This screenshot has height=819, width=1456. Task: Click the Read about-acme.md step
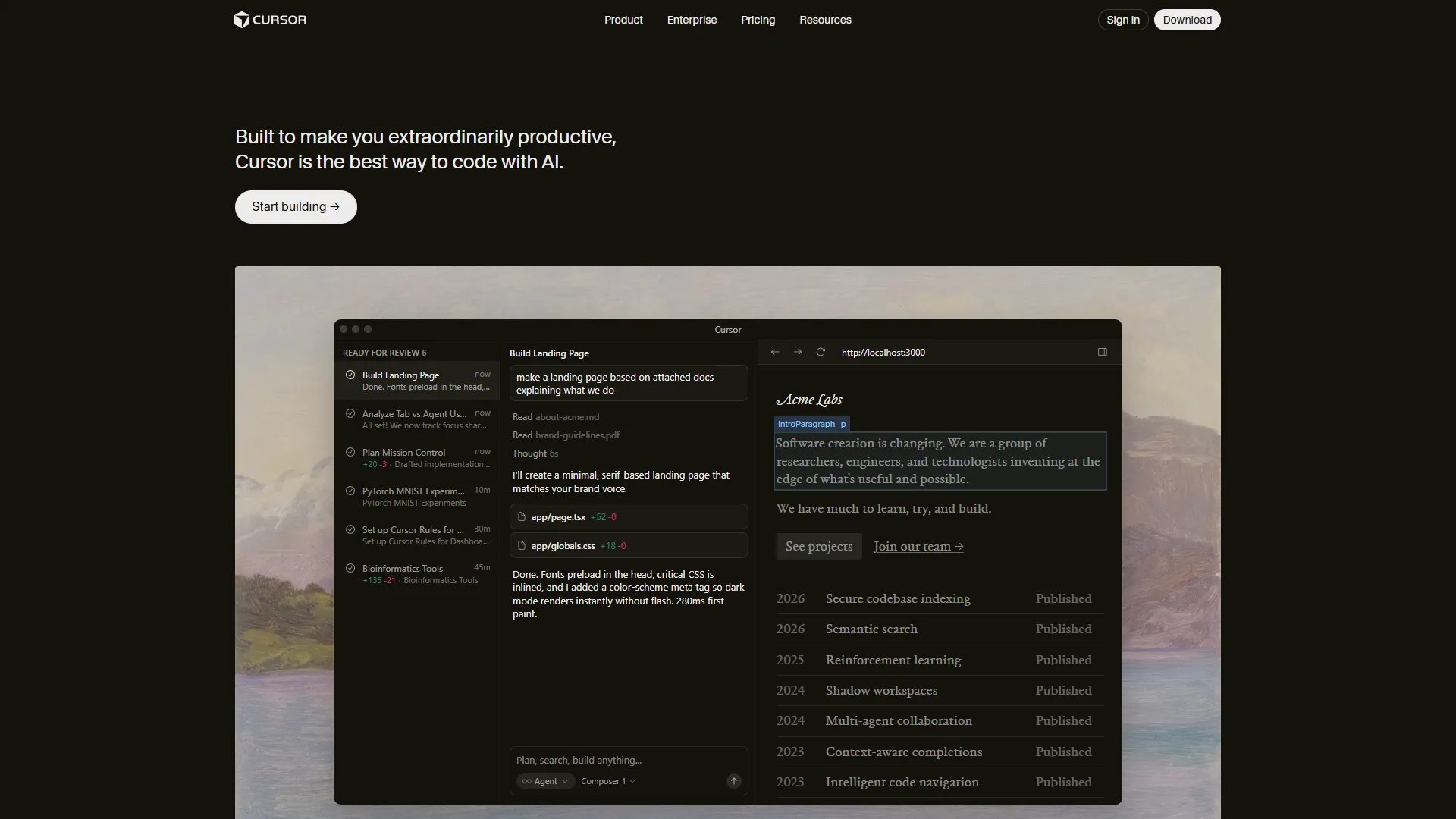pyautogui.click(x=556, y=417)
